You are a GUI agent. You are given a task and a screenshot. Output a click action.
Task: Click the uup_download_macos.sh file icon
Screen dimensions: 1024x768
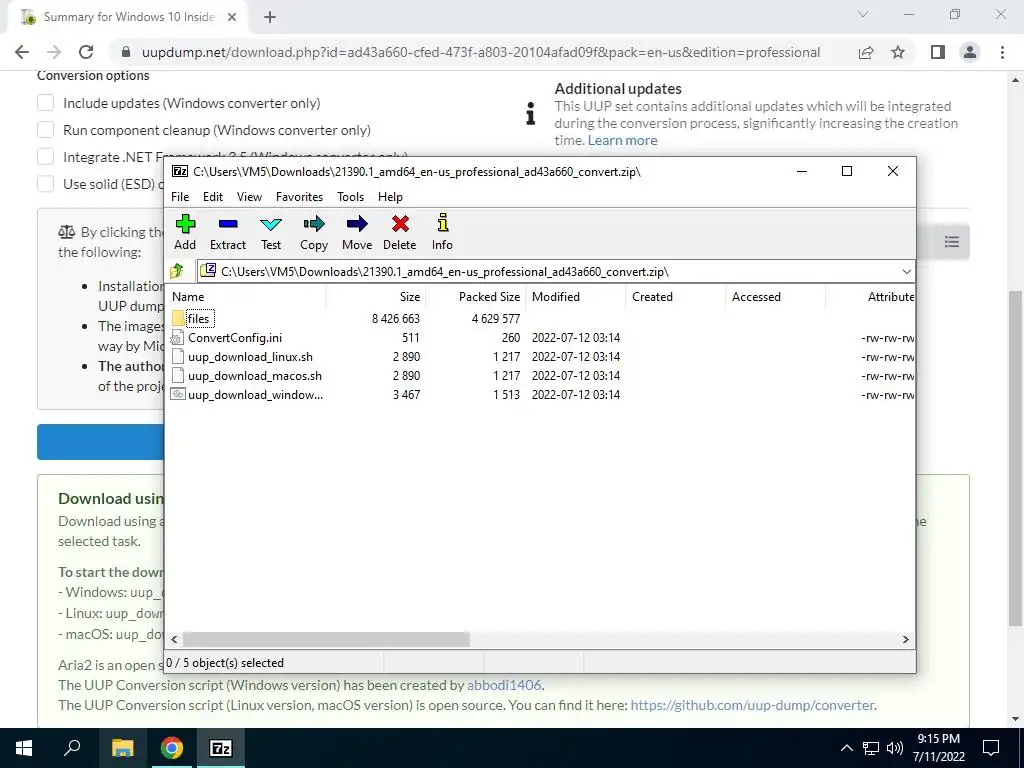tap(177, 376)
